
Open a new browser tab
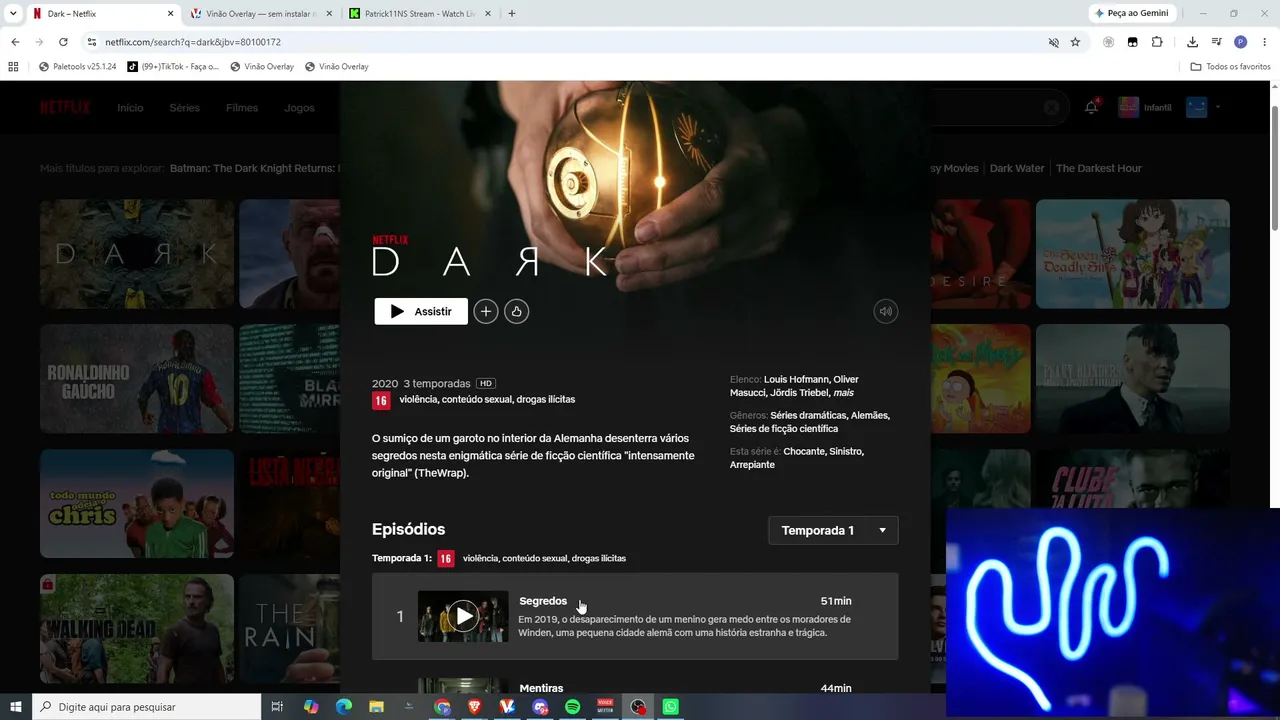pos(512,14)
